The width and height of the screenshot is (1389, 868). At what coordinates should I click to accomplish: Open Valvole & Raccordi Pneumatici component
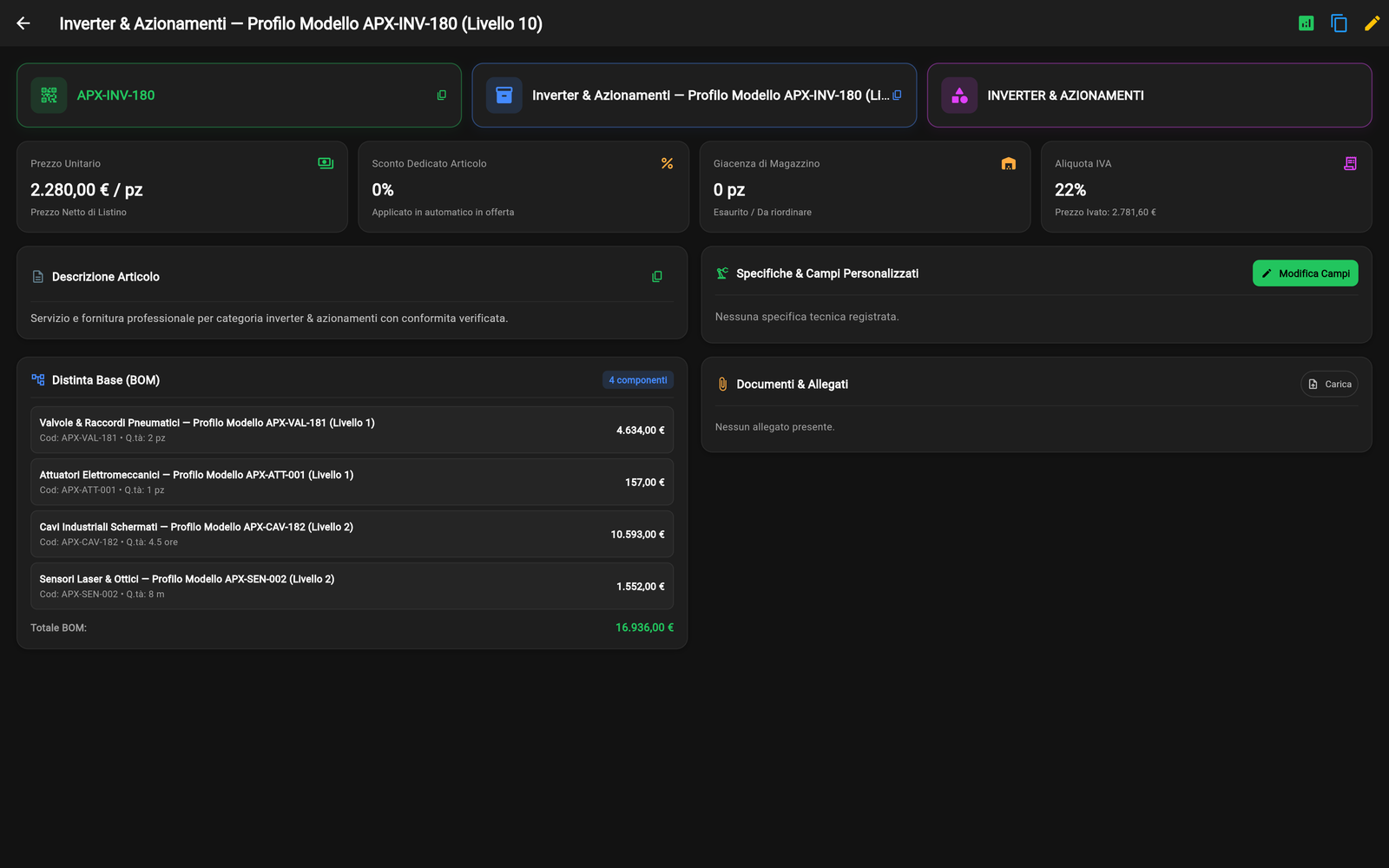352,430
